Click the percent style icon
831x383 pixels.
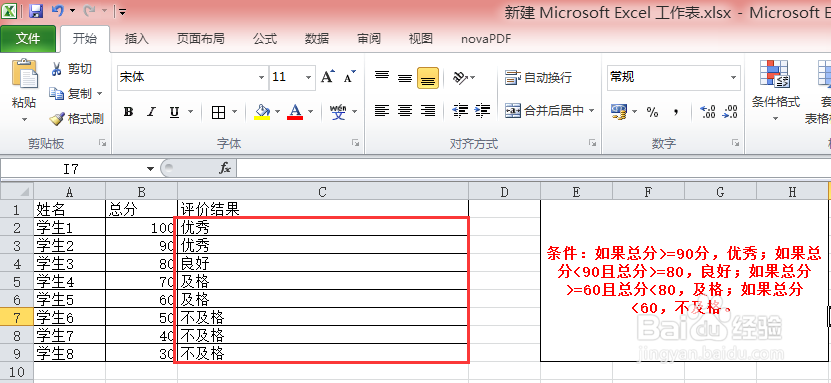(652, 112)
